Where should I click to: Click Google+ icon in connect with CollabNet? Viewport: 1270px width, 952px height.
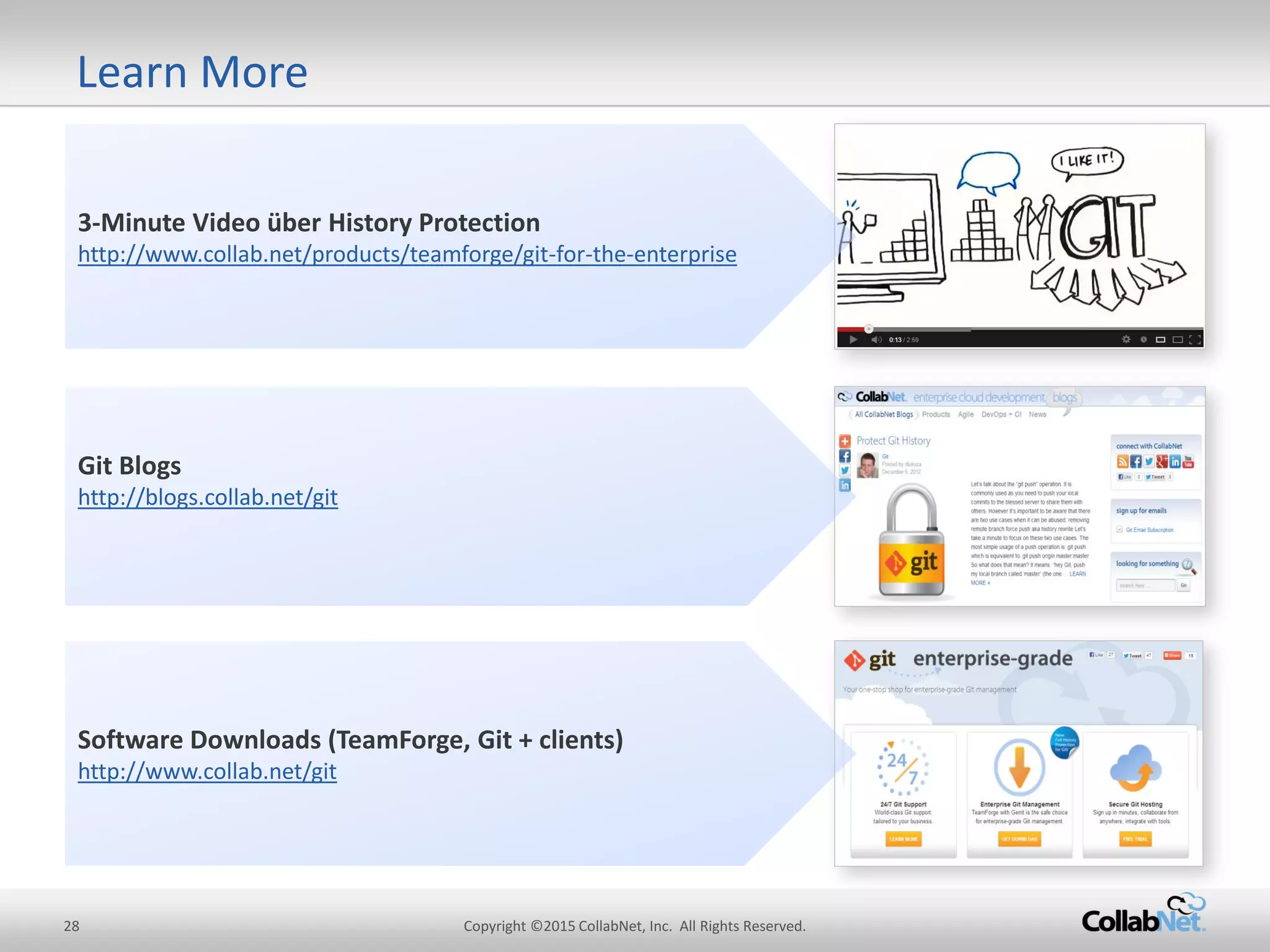pyautogui.click(x=1161, y=462)
